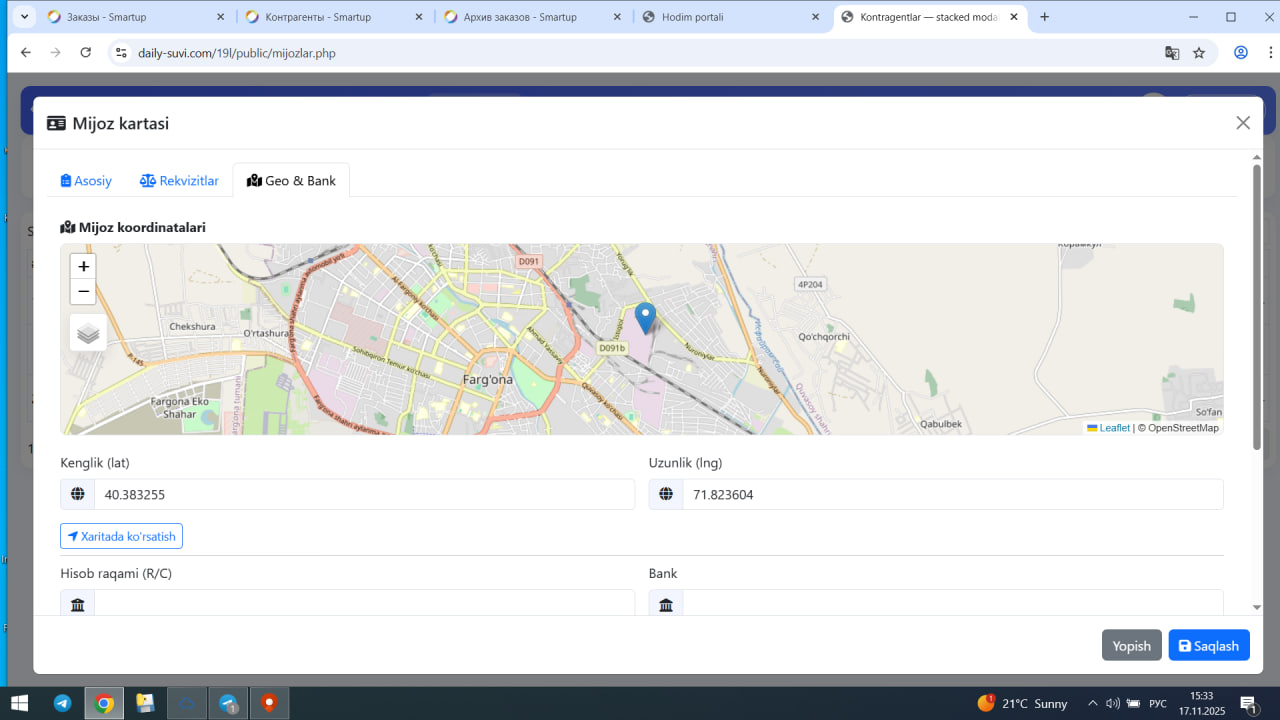Switch to the Заказы - Smartup browser tab
Screen dimensions: 1280x720
pos(134,17)
